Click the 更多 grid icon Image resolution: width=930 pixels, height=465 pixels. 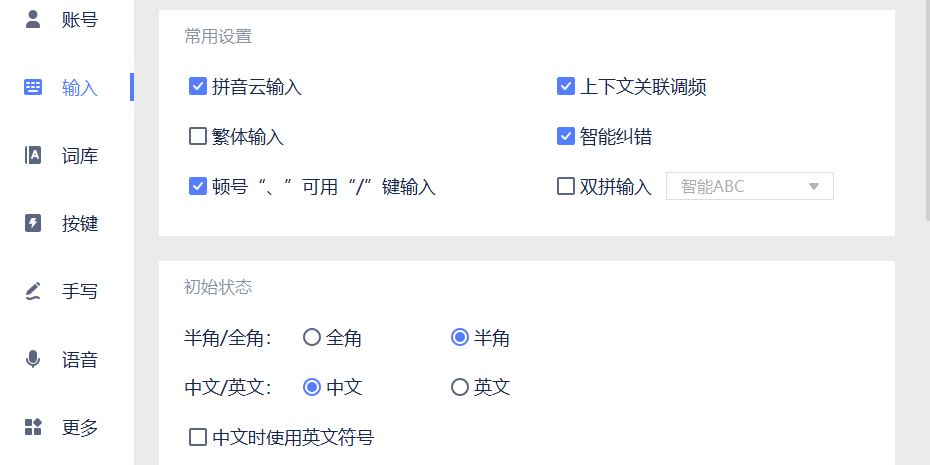(33, 427)
